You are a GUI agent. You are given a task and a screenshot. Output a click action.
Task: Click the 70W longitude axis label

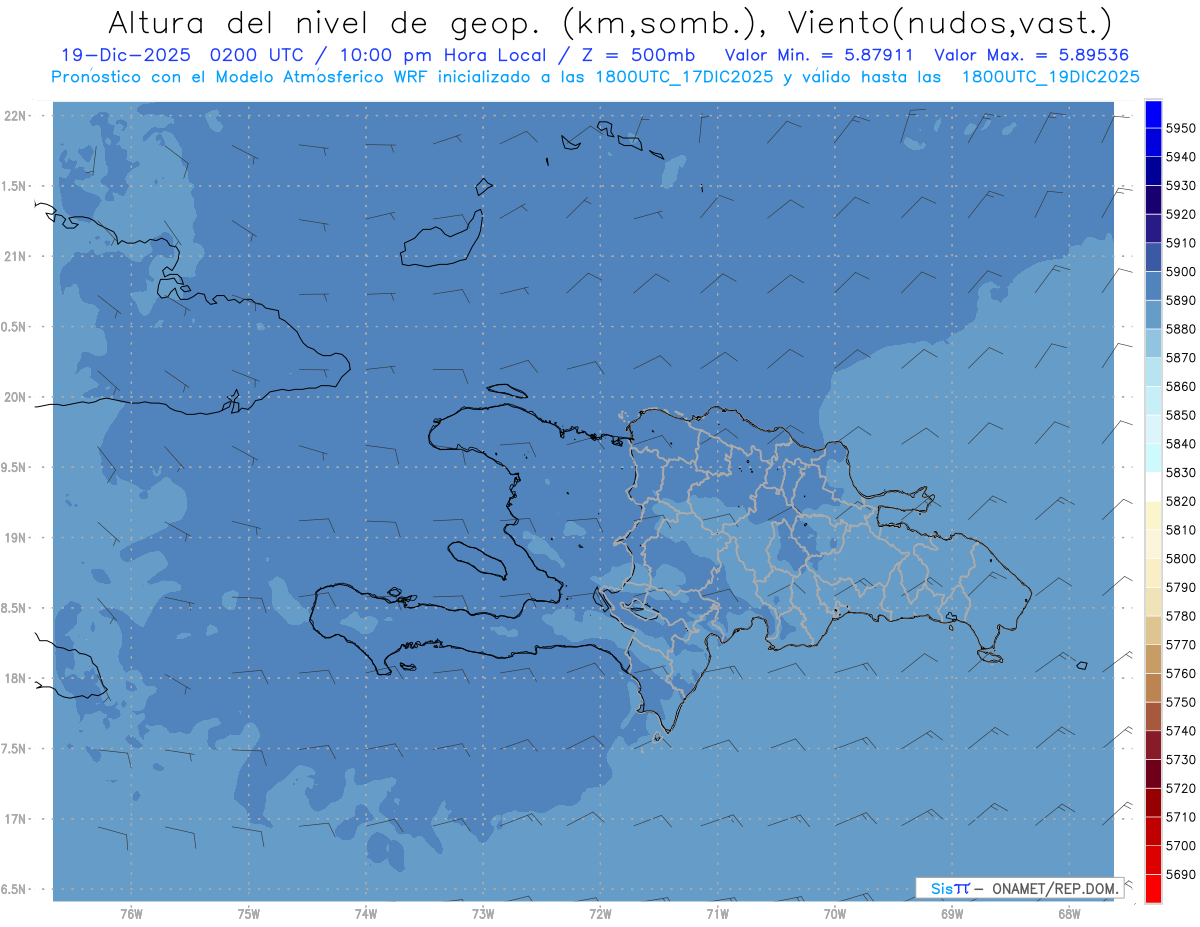point(834,913)
